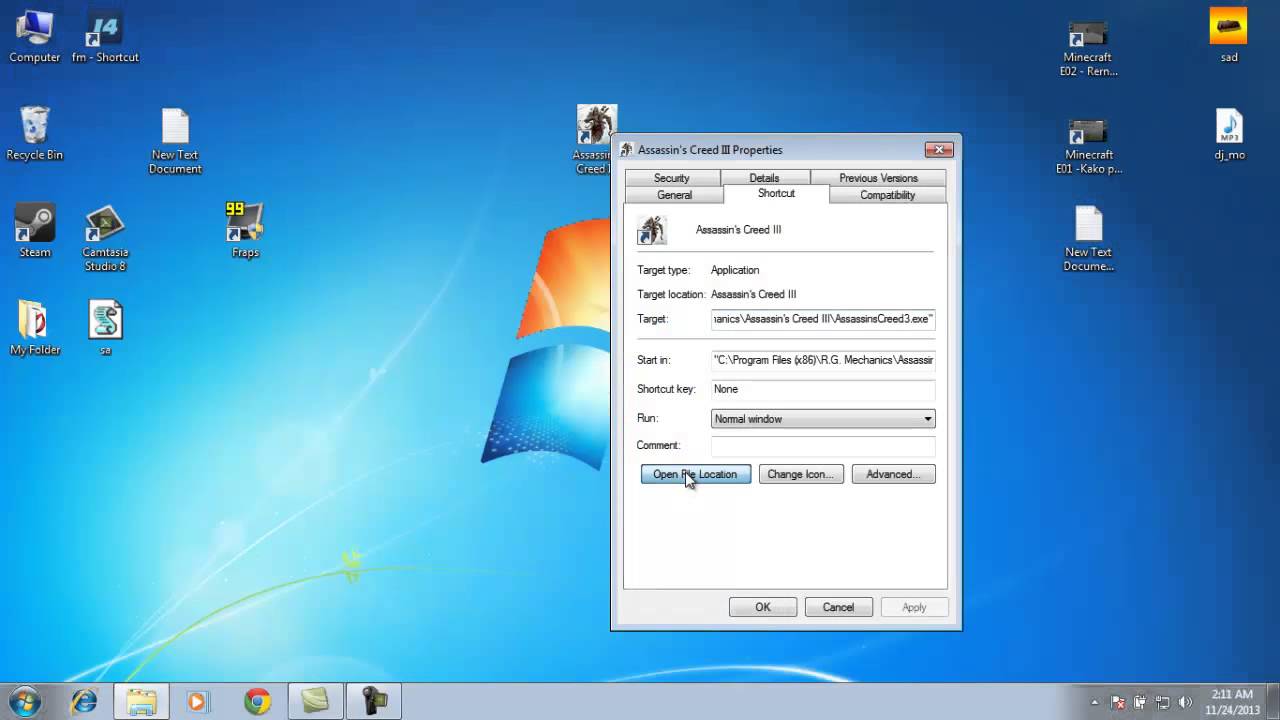Launch Internet Explorer from the taskbar
1280x720 pixels.
84,701
